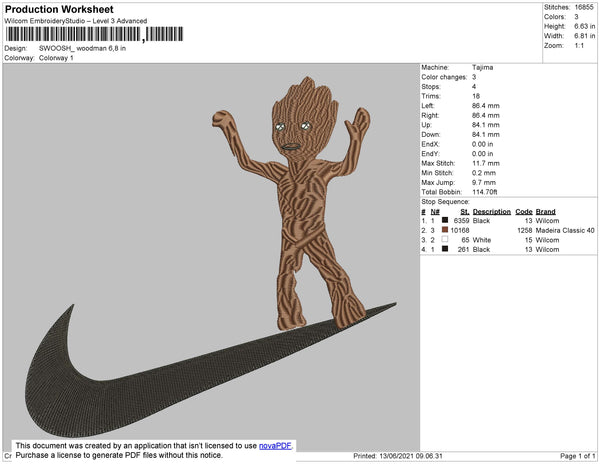Select the brown color swatch in stop 2

(445, 230)
